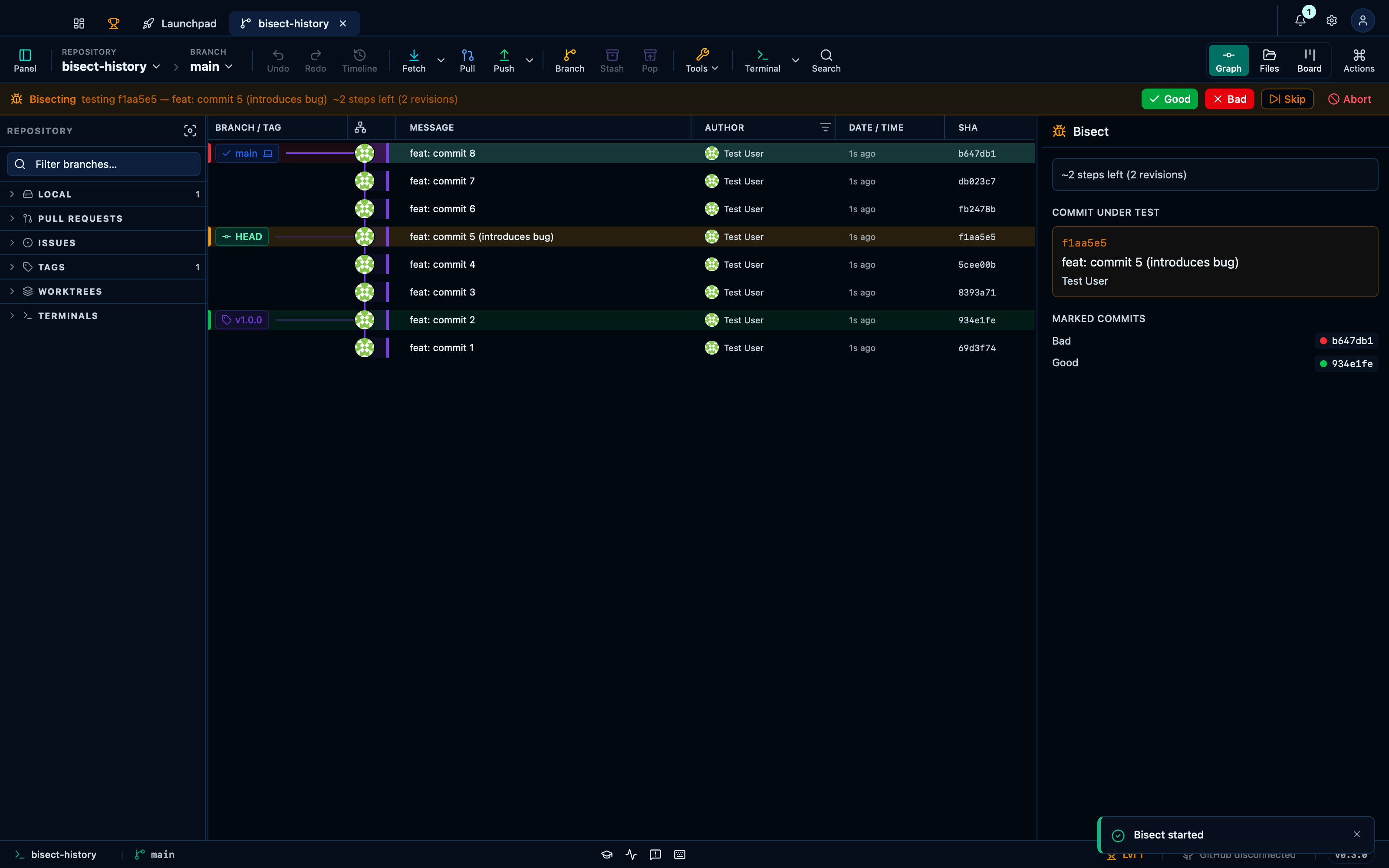Open the achievements trophy icon

point(114,23)
